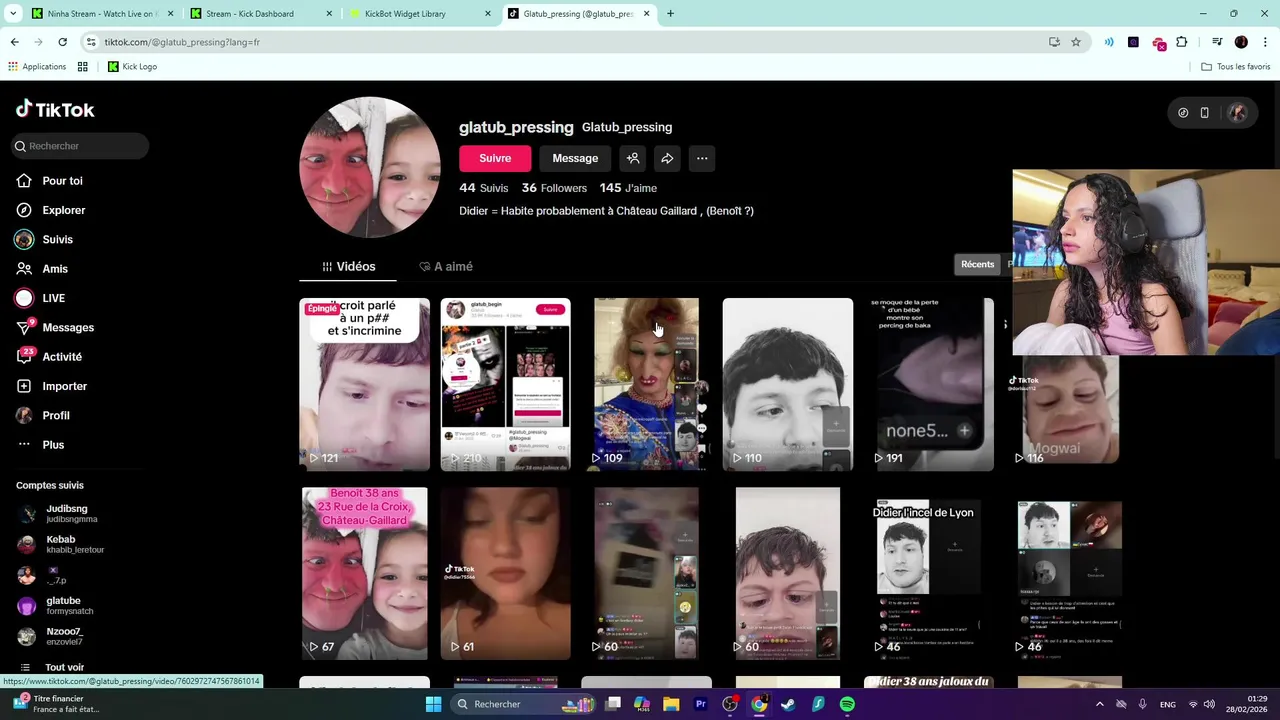Select the Récents sort option
The image size is (1280, 720).
click(977, 264)
